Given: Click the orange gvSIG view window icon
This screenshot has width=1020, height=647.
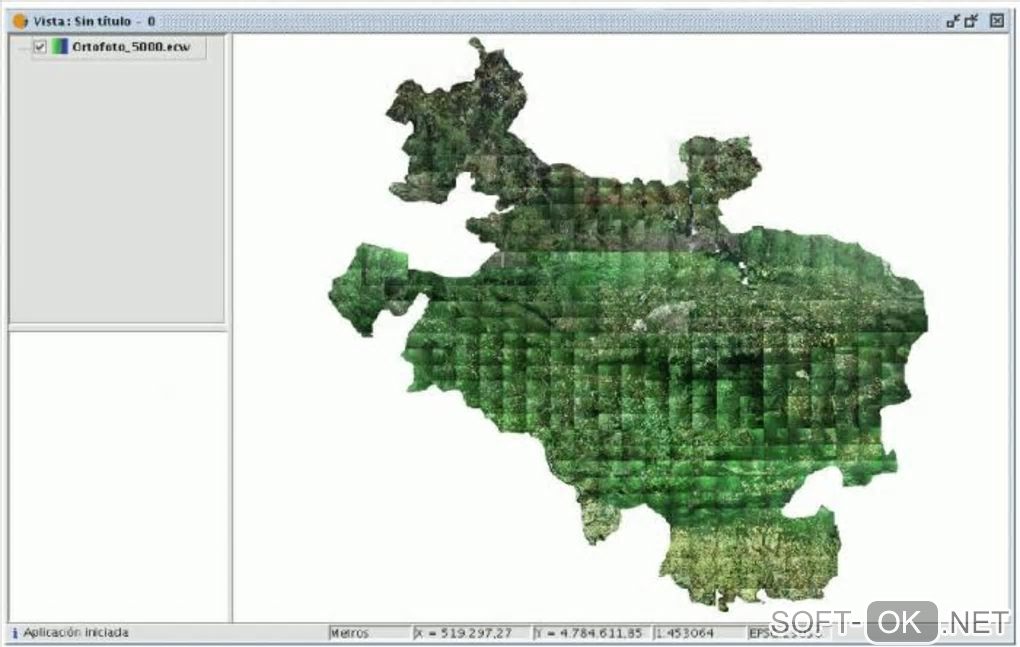Looking at the screenshot, I should coord(20,21).
